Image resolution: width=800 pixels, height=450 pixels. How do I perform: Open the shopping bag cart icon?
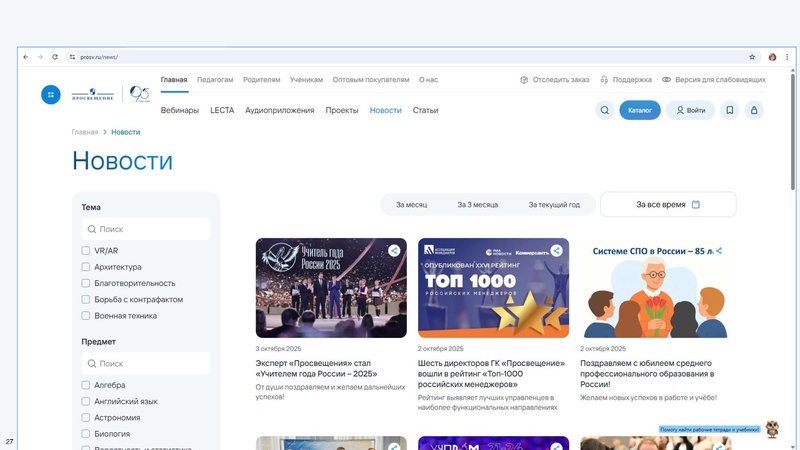pos(754,110)
